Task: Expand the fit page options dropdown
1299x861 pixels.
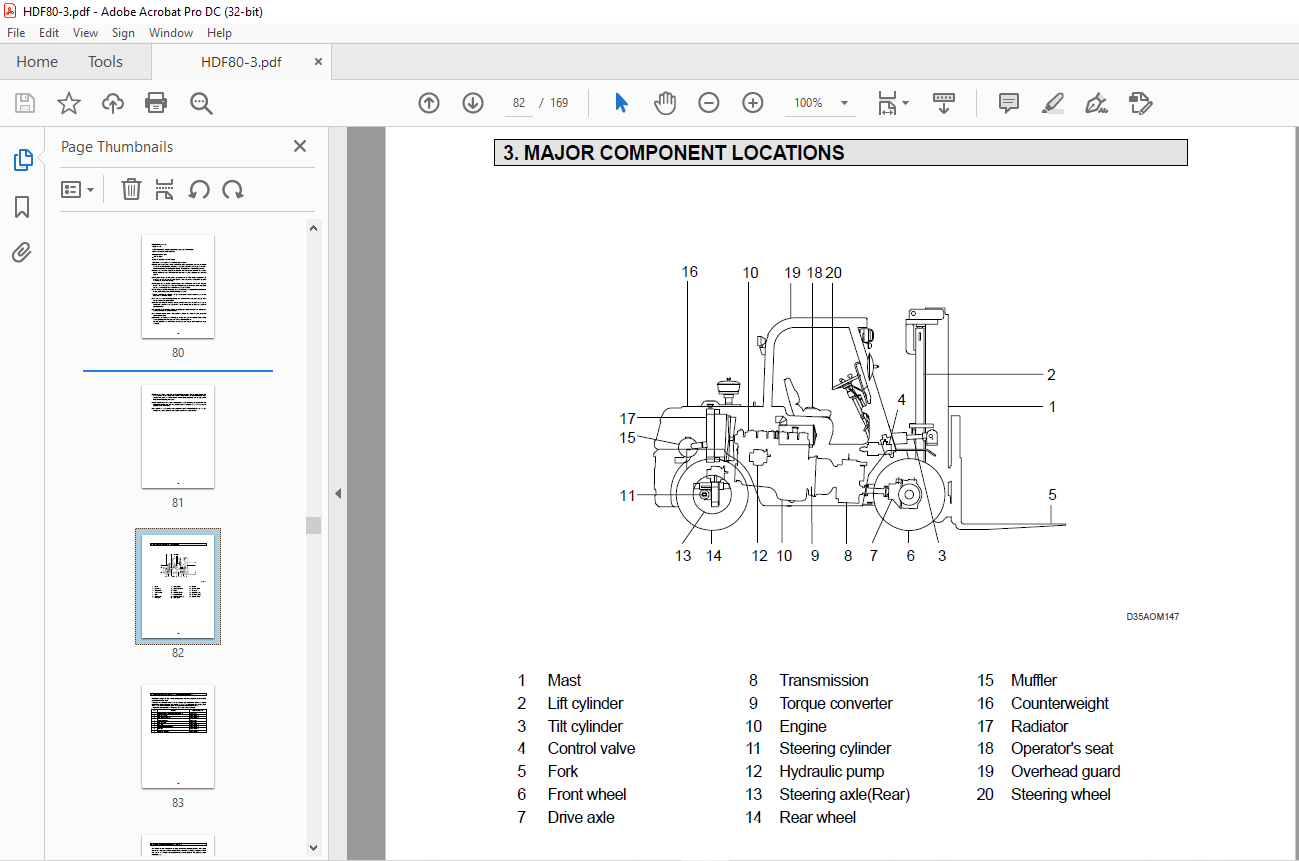Action: tap(906, 103)
